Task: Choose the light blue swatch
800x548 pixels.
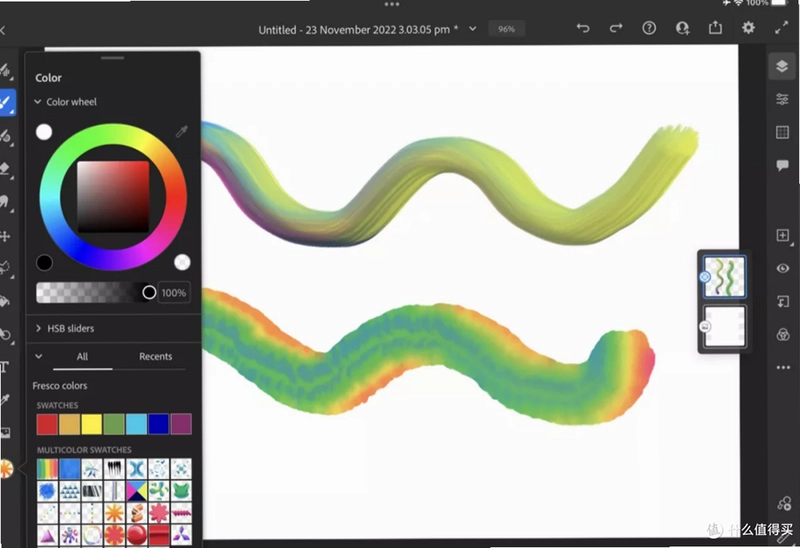Action: [x=136, y=425]
